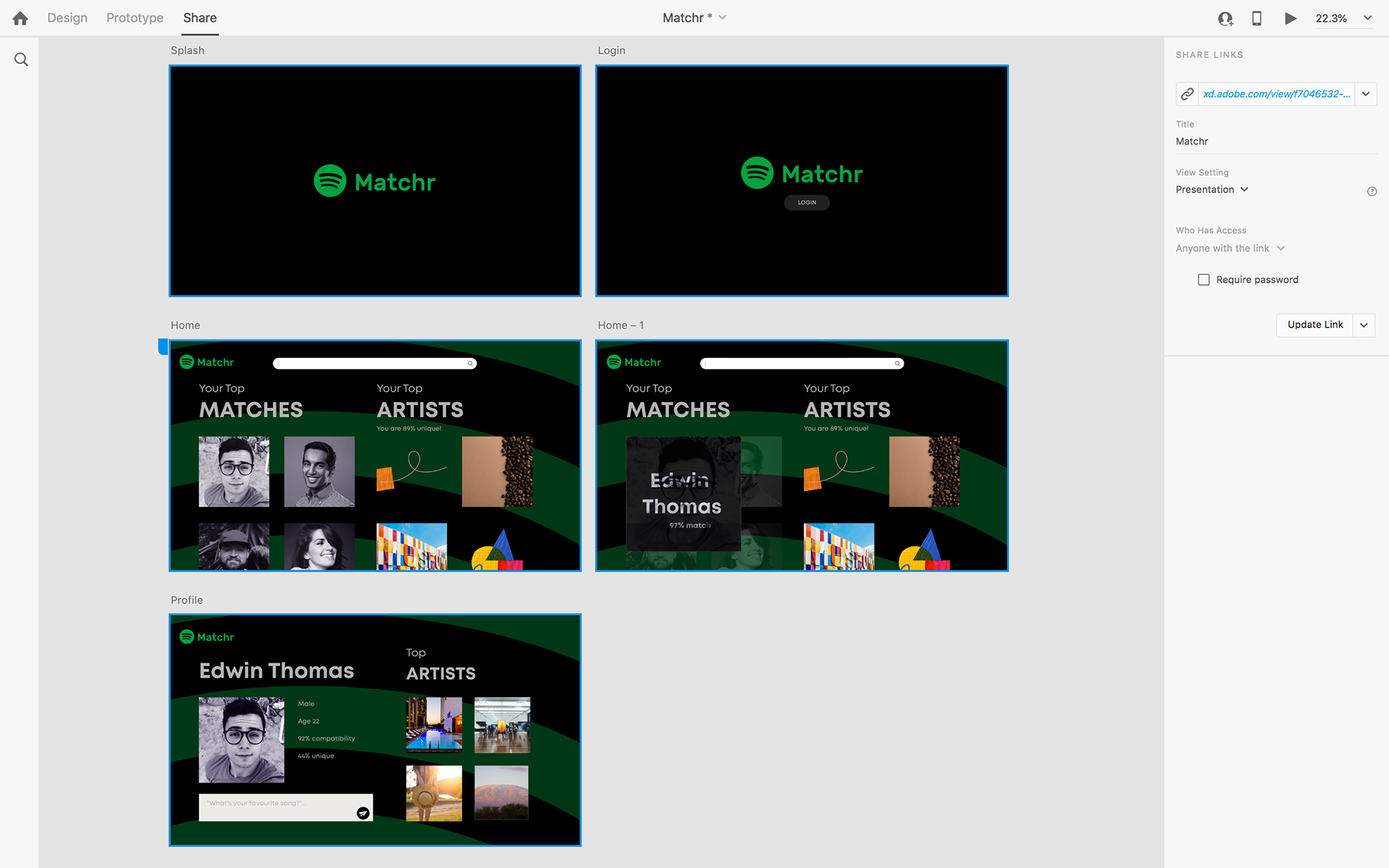Select the smiling man photo in Home matches
The width and height of the screenshot is (1389, 868).
(319, 472)
